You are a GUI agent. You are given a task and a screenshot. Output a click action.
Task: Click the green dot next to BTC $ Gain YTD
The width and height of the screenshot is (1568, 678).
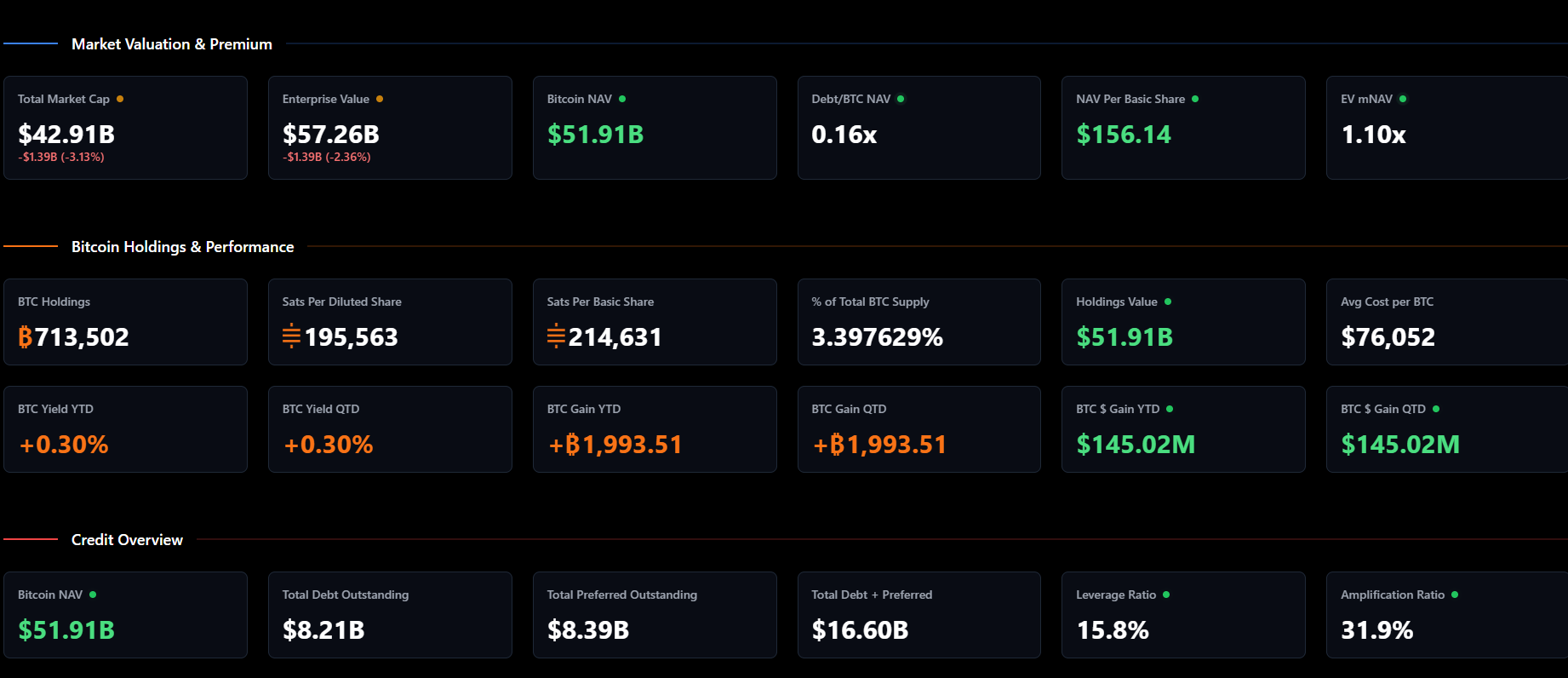pyautogui.click(x=1170, y=409)
